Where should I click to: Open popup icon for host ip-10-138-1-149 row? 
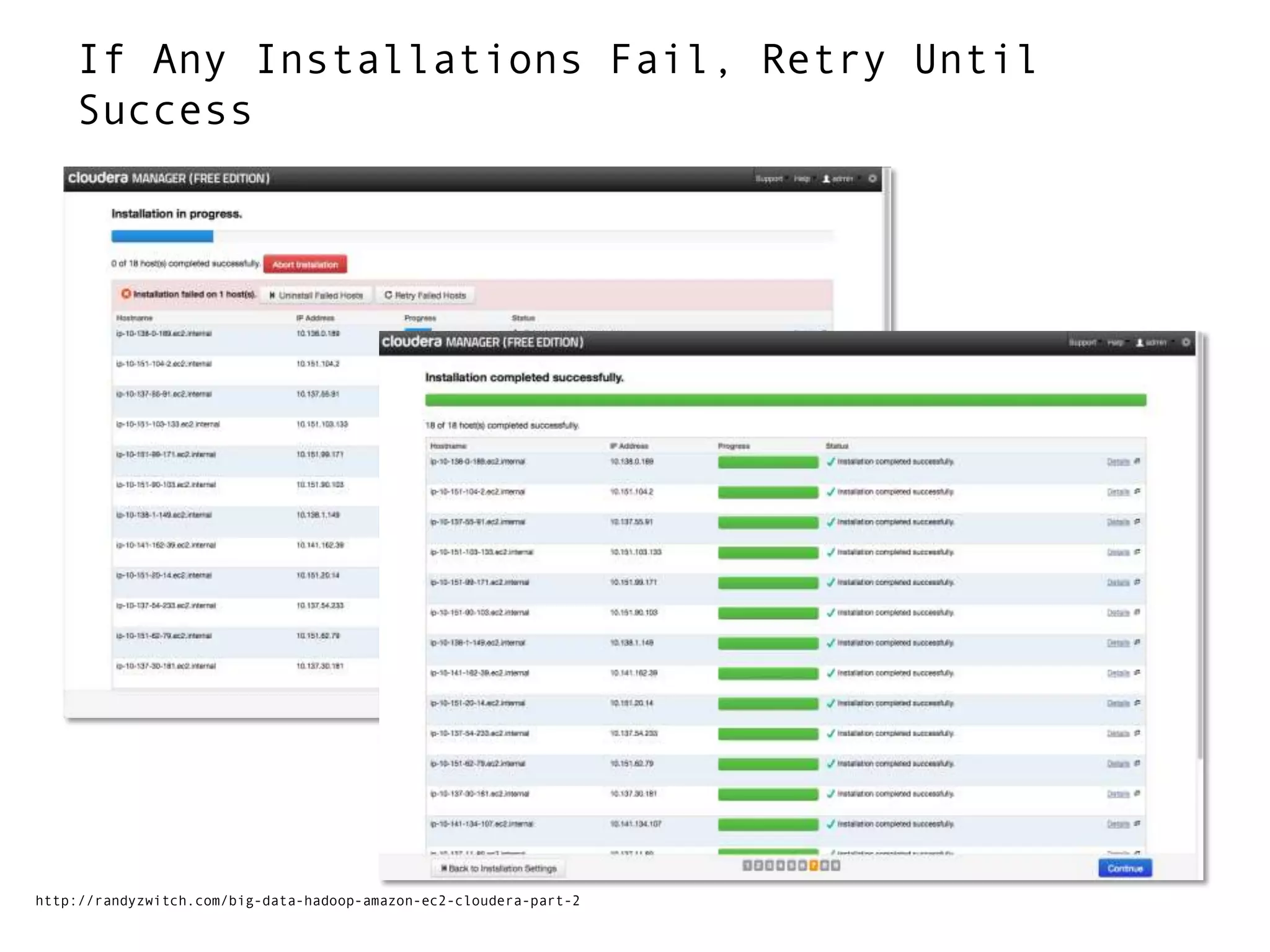click(1137, 643)
